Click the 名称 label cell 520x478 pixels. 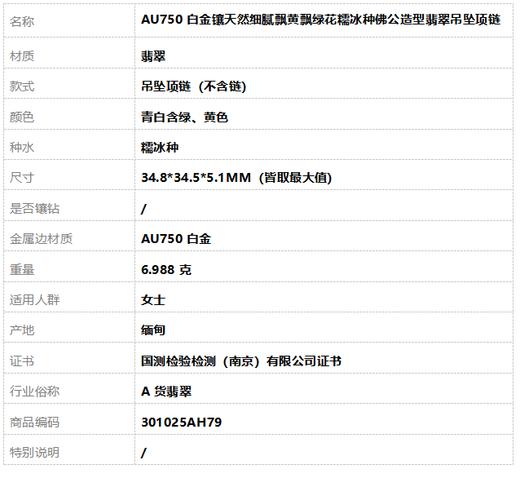pyautogui.click(x=22, y=22)
